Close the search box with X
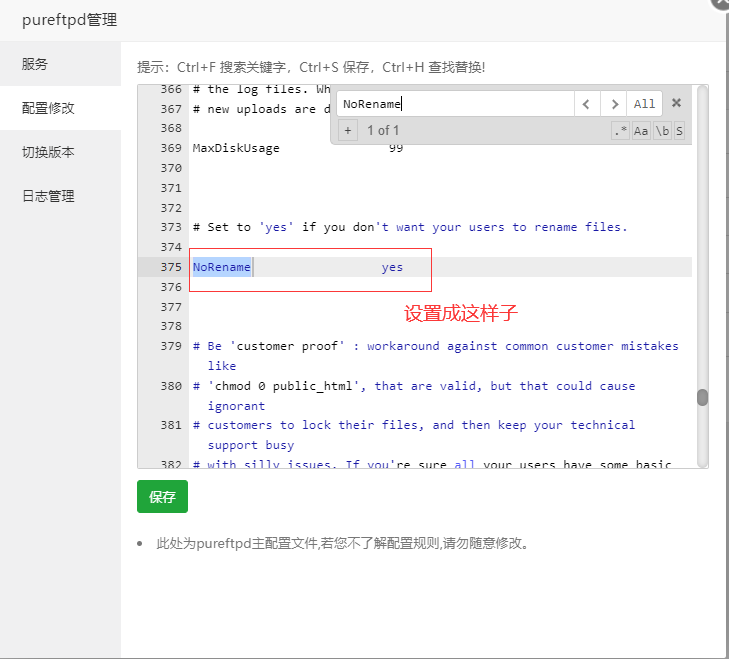The image size is (729, 659). [676, 103]
